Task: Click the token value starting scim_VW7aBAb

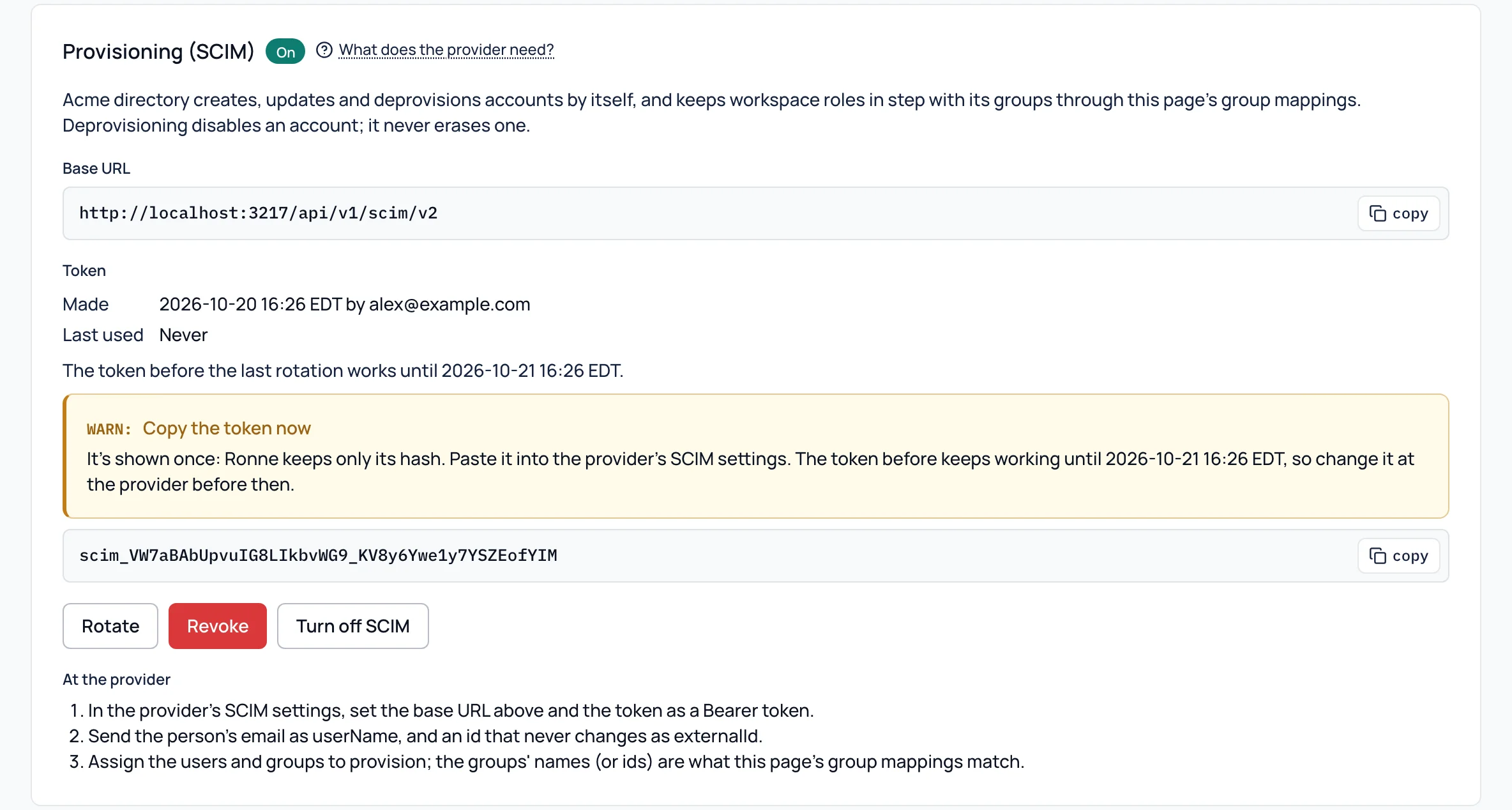Action: (x=318, y=556)
